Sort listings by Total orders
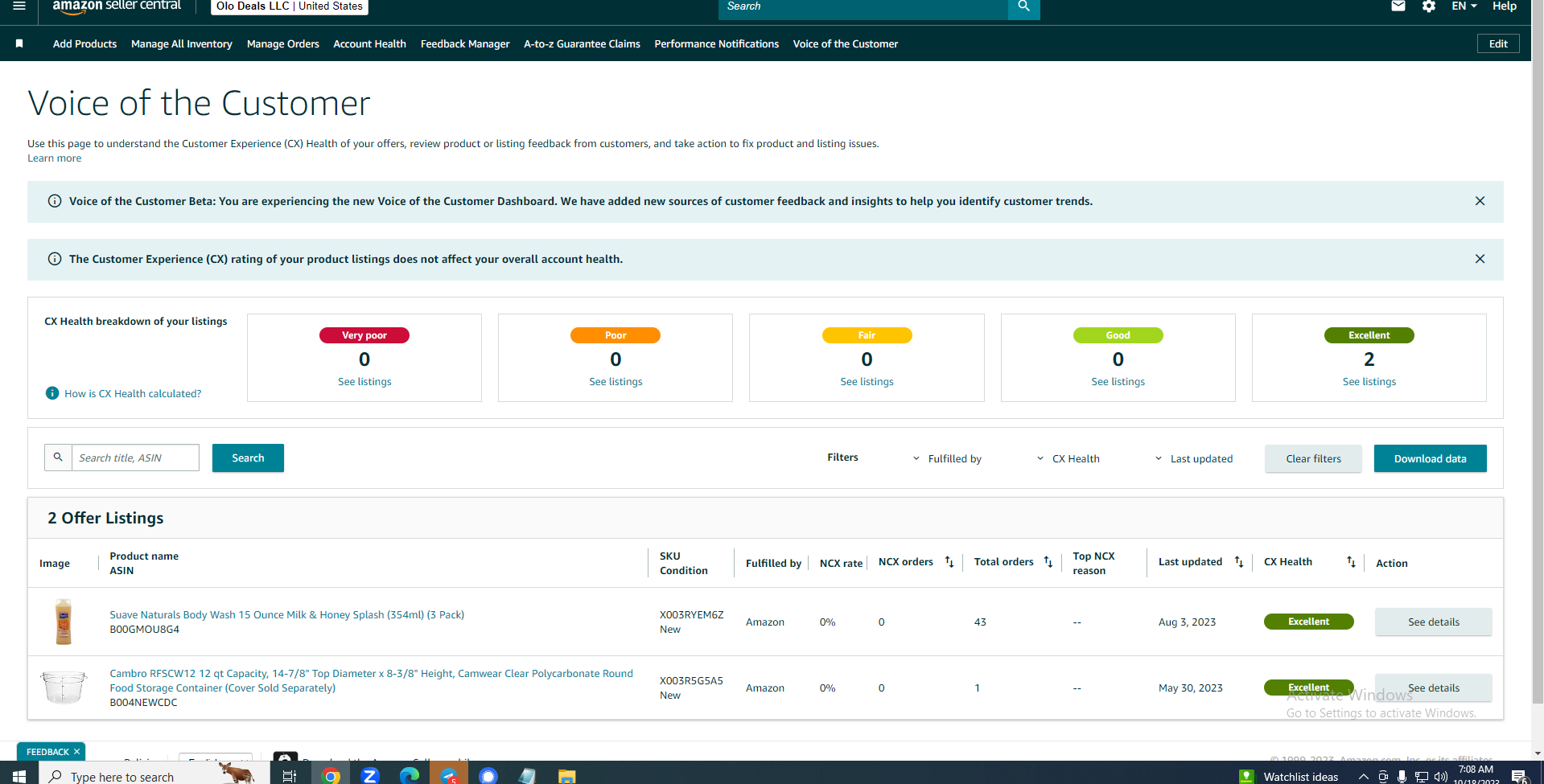The height and width of the screenshot is (784, 1544). tap(1048, 562)
